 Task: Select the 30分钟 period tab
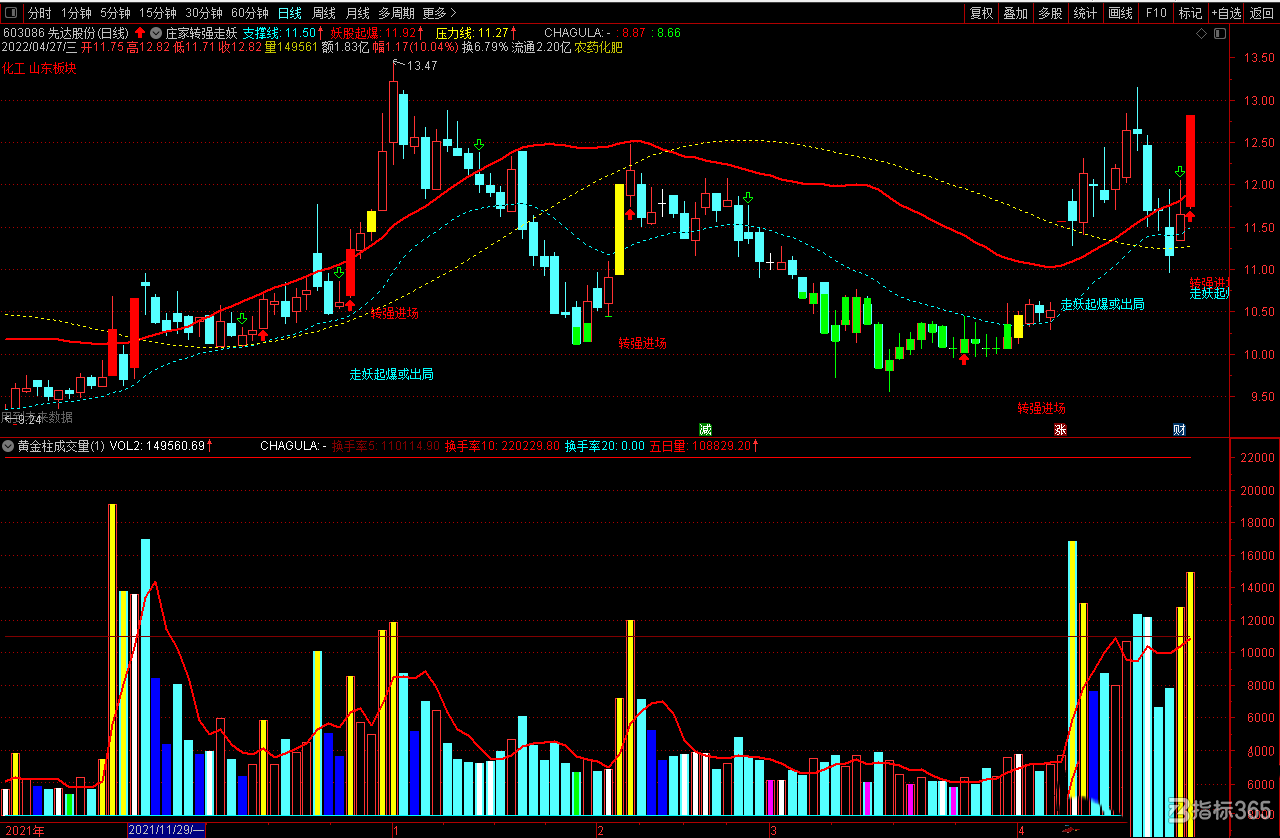tap(204, 13)
